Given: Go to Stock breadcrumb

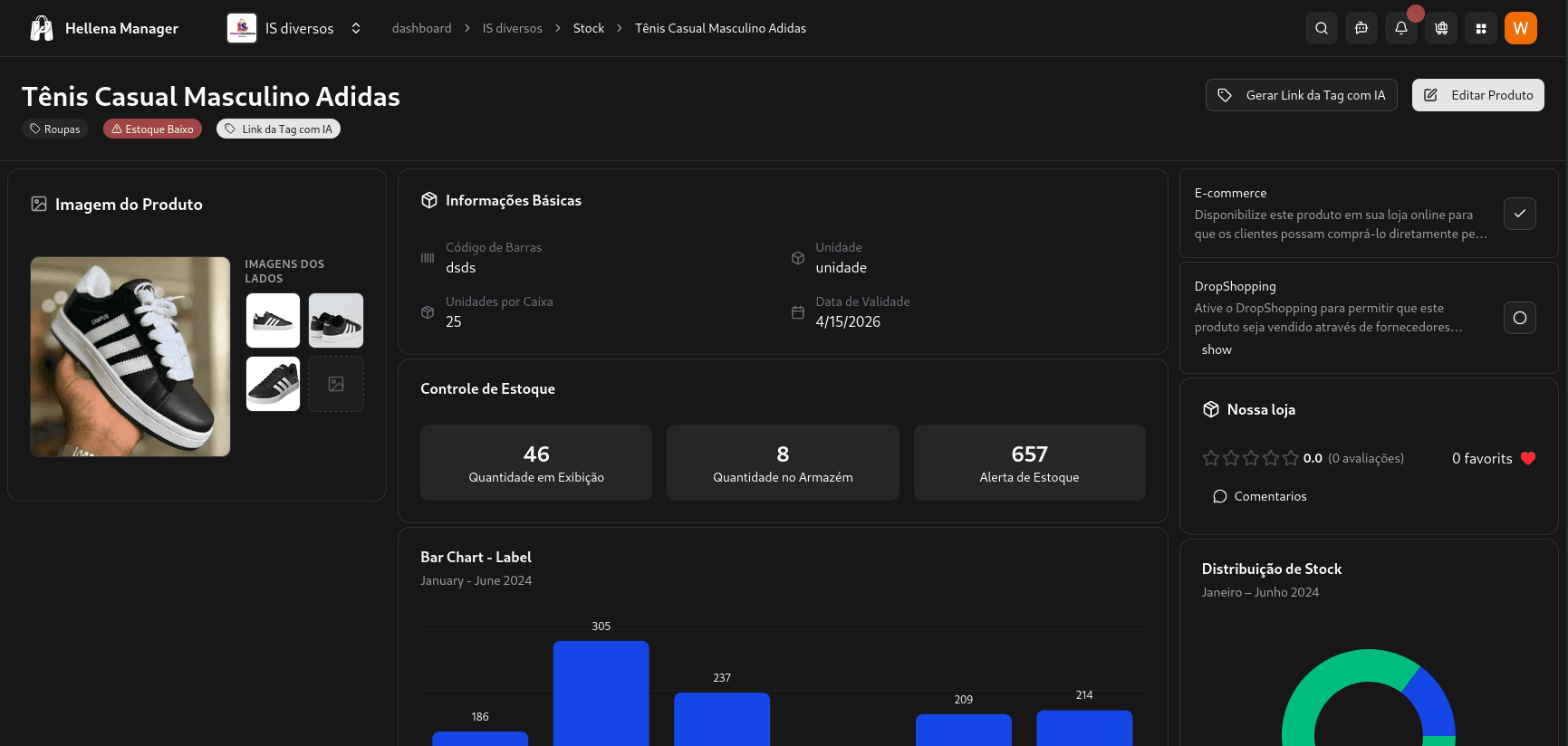Looking at the screenshot, I should (589, 28).
